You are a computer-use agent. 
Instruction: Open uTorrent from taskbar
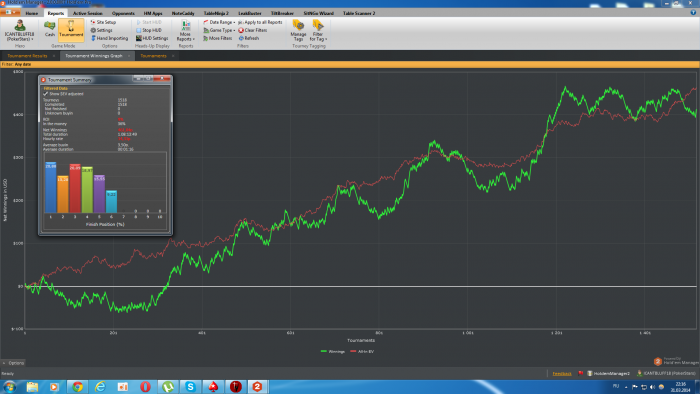point(168,387)
